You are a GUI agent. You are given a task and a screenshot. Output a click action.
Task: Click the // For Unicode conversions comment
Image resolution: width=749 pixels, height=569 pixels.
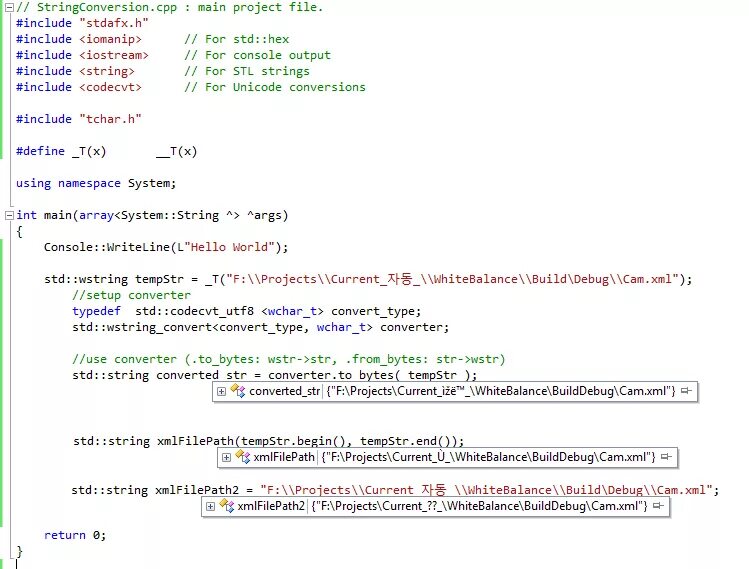[x=275, y=87]
